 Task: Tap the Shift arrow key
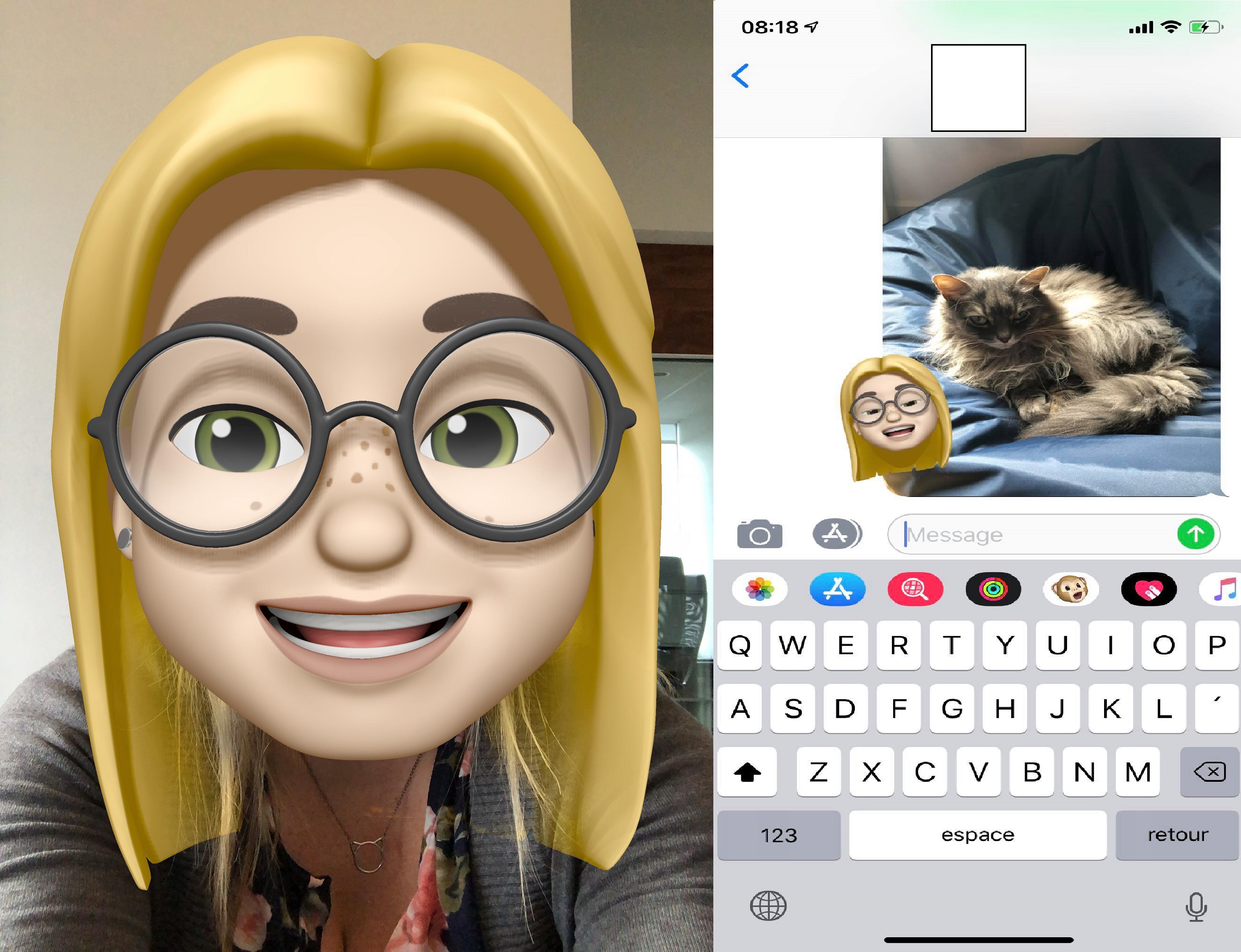(x=747, y=771)
